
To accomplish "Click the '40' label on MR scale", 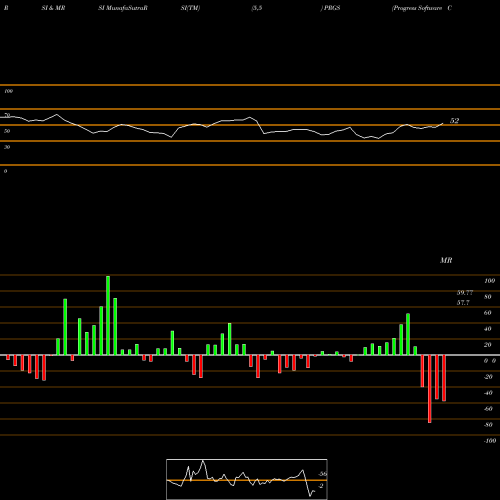I will pos(487,329).
